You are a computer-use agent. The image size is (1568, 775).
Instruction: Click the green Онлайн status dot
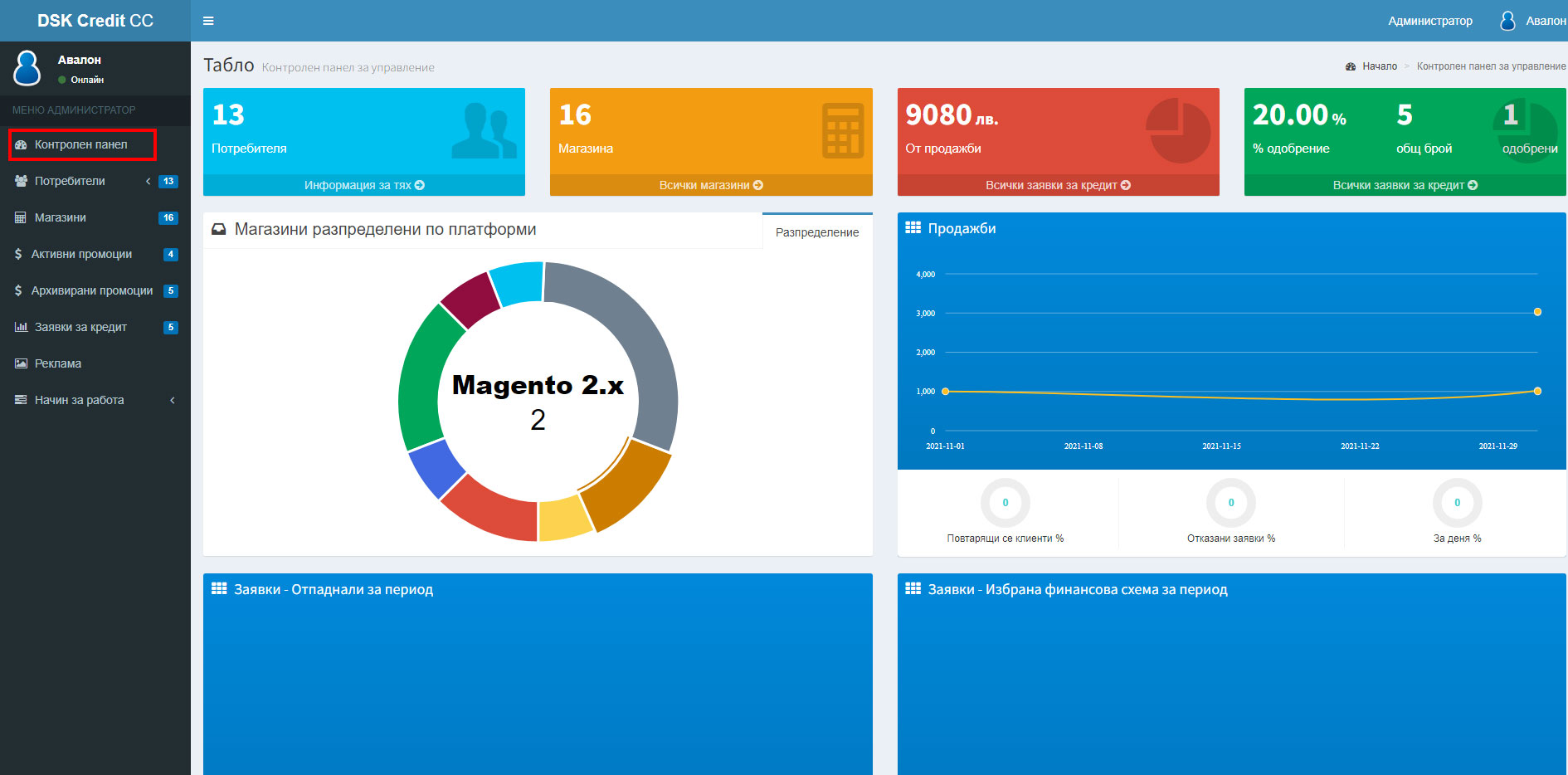[62, 80]
